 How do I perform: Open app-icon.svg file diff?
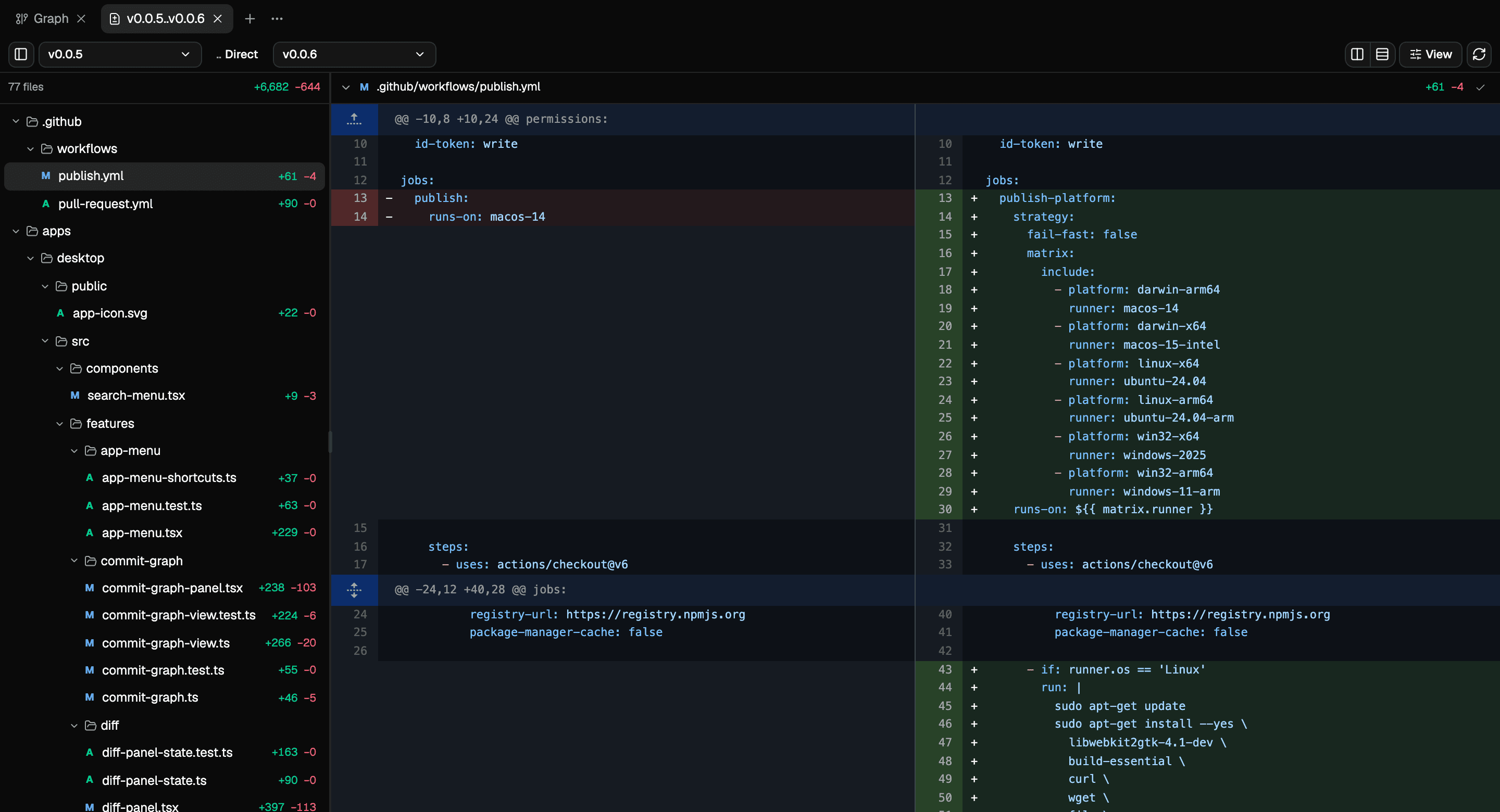click(x=164, y=313)
